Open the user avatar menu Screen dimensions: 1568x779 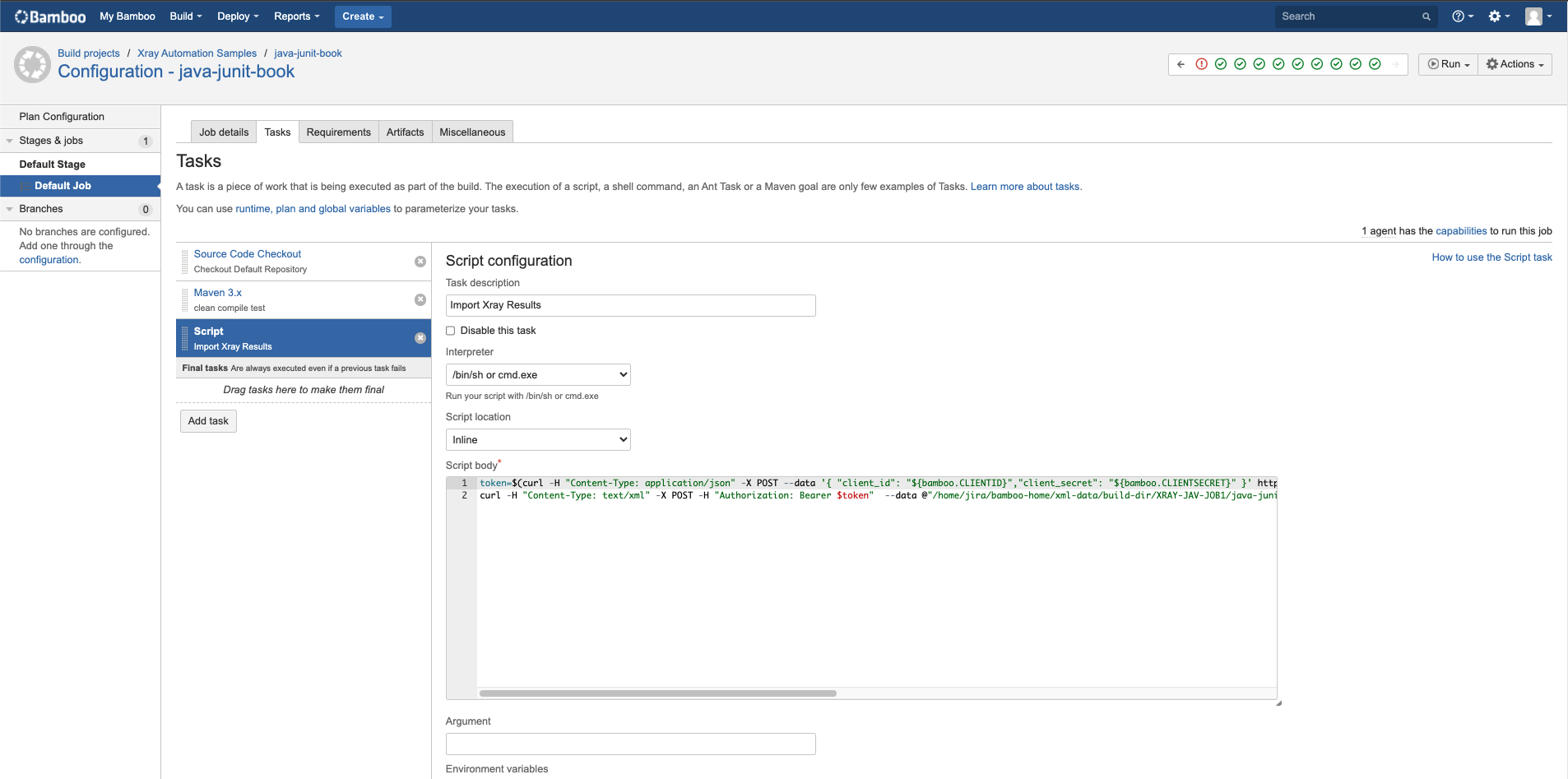point(1538,16)
